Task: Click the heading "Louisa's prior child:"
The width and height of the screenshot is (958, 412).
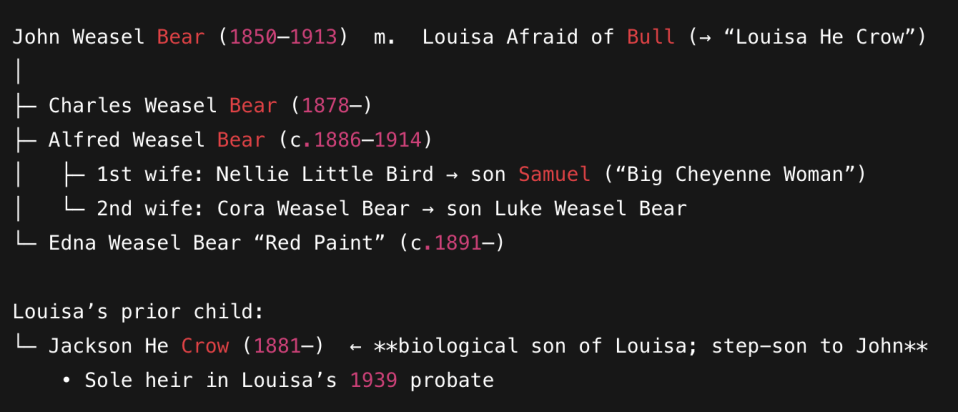Action: coord(139,312)
